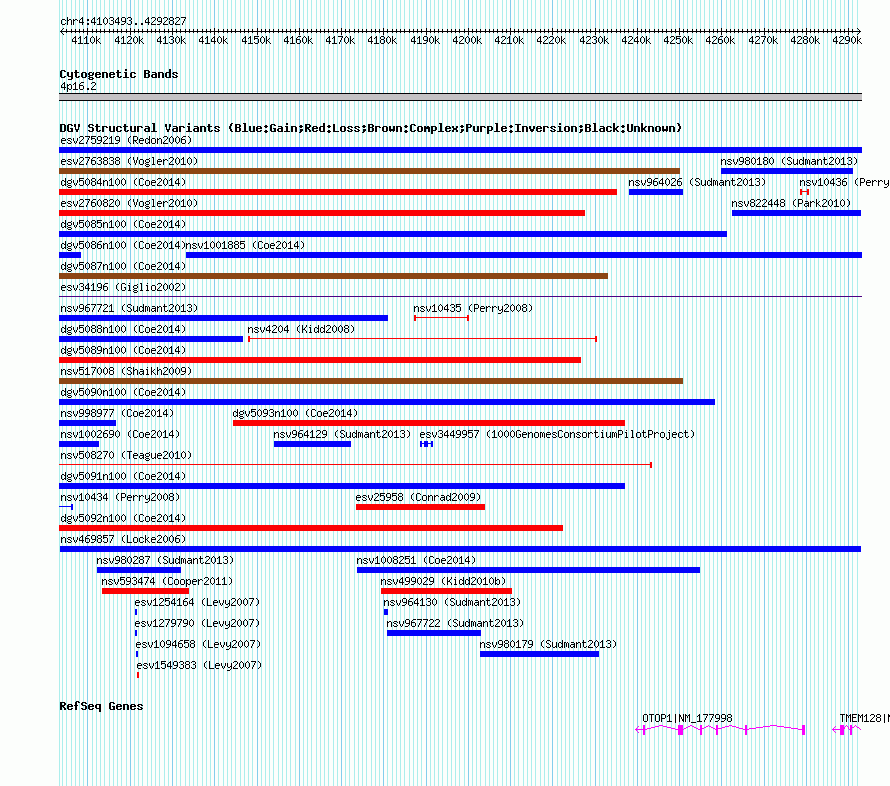
Task: Select the red nsv10435 (Perry2008) feature
Action: click(x=441, y=318)
